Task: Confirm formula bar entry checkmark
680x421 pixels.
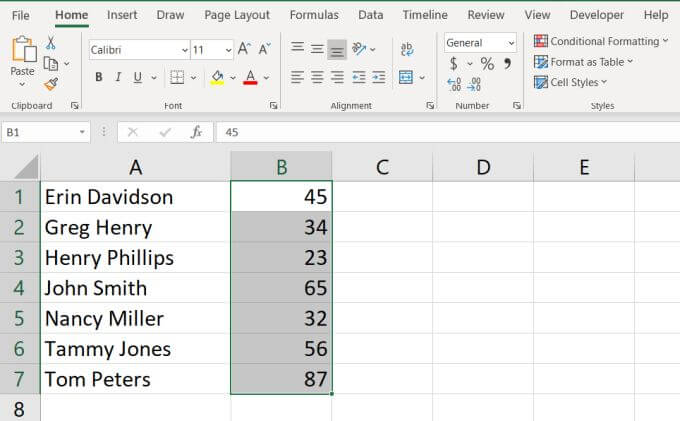Action: click(x=165, y=132)
